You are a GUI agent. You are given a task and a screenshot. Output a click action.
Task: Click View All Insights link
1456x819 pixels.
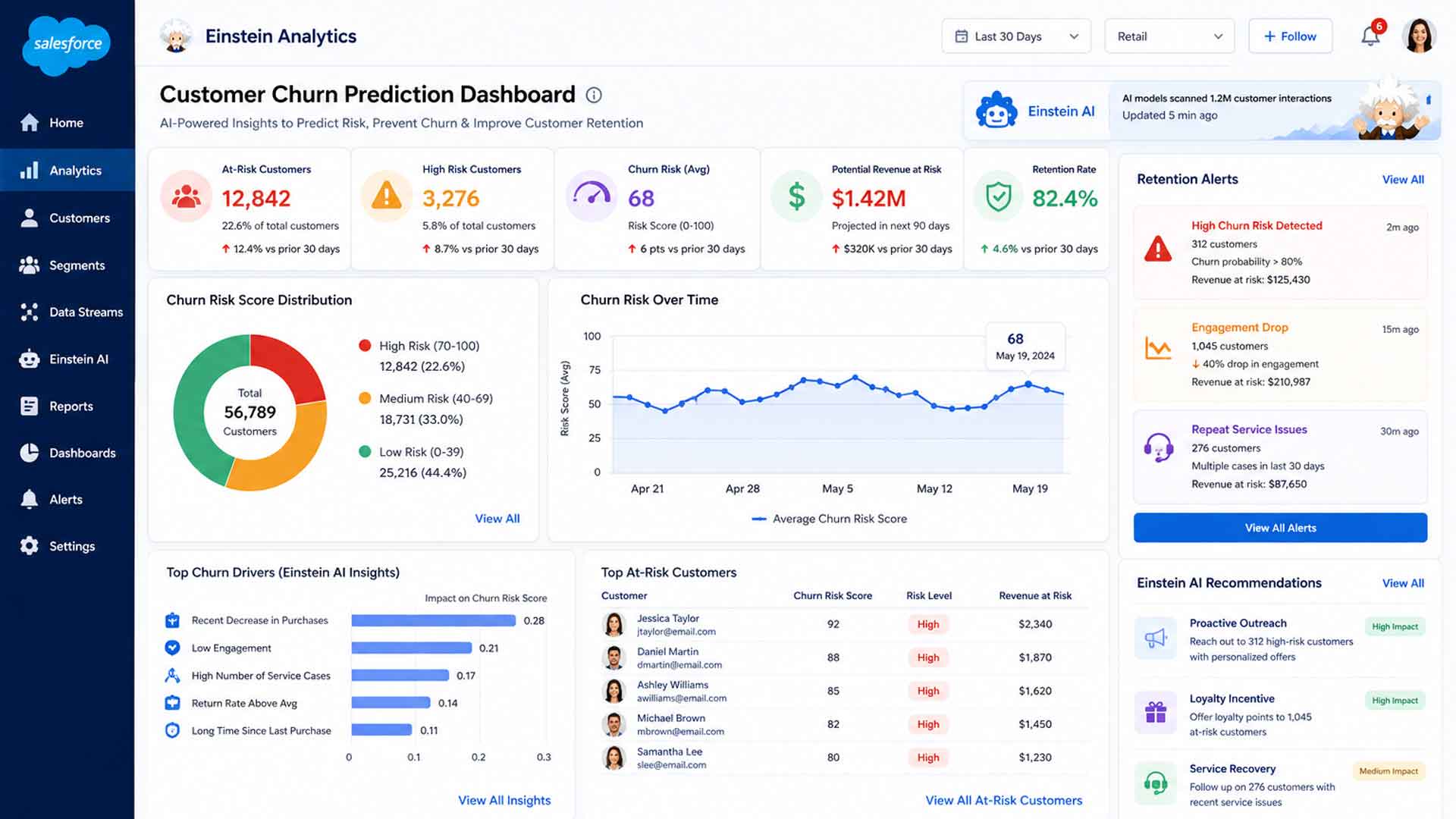pos(504,800)
